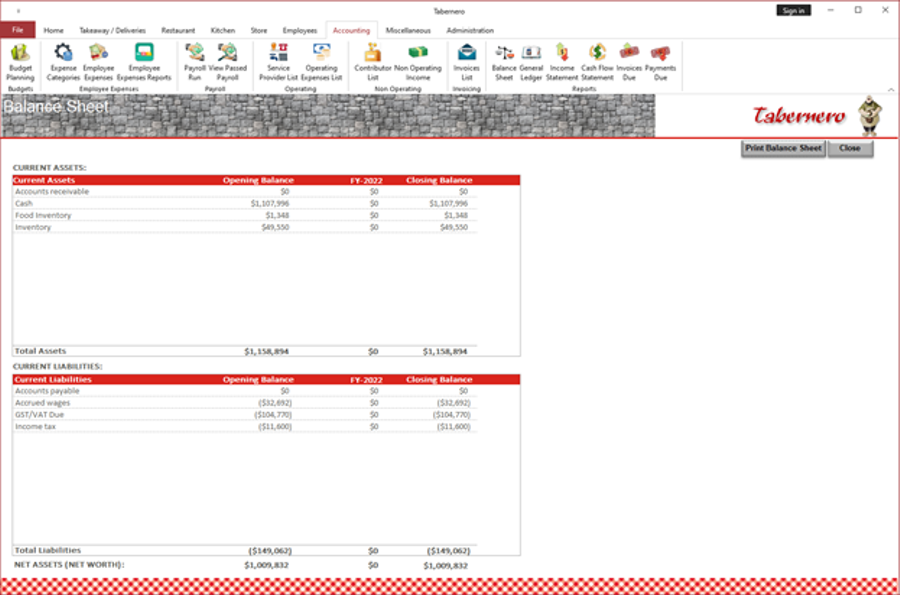This screenshot has height=595, width=900.
Task: Open Employee Expenses
Action: 98,62
